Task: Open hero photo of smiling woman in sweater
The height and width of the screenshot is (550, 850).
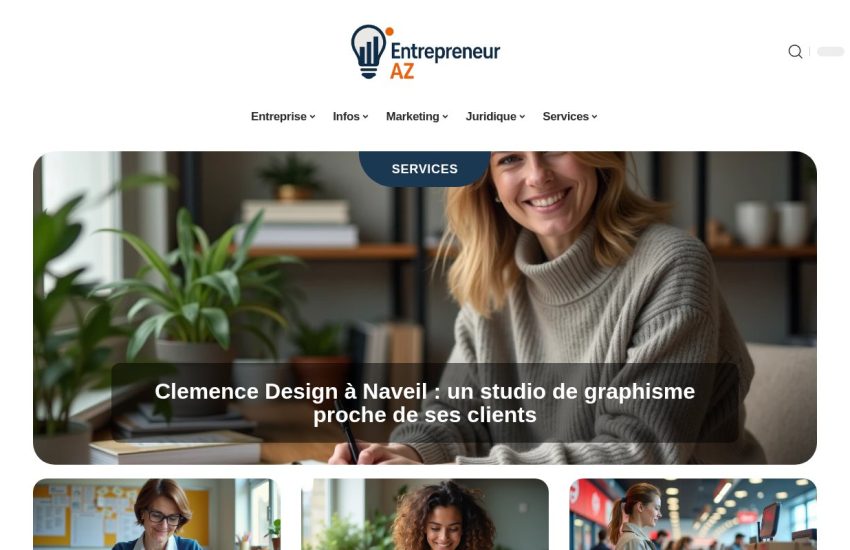Action: click(x=425, y=271)
